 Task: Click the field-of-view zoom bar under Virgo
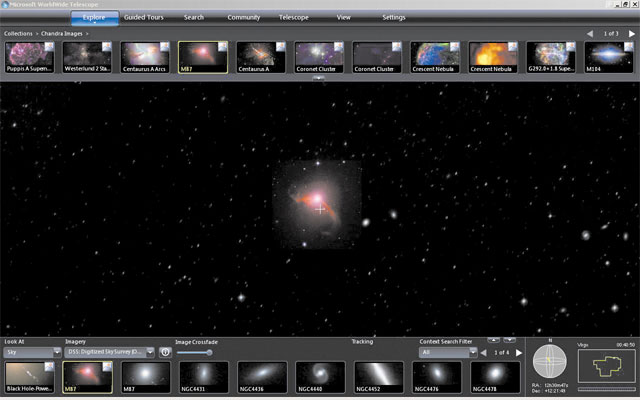(607, 389)
